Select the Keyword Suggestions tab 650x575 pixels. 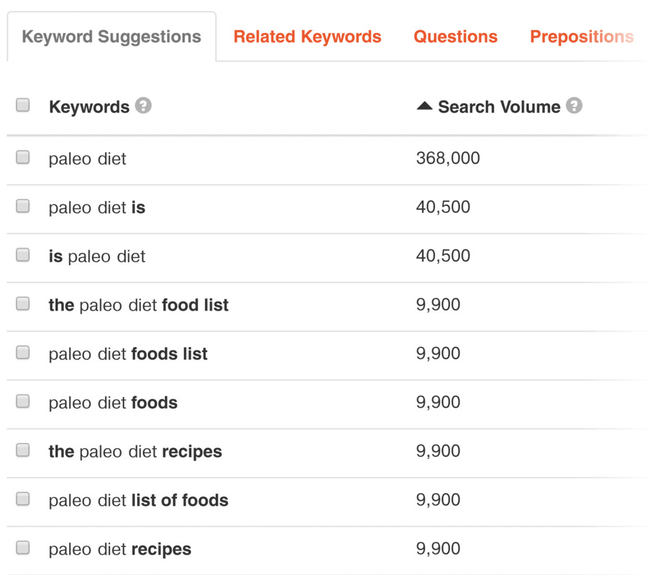pyautogui.click(x=111, y=37)
